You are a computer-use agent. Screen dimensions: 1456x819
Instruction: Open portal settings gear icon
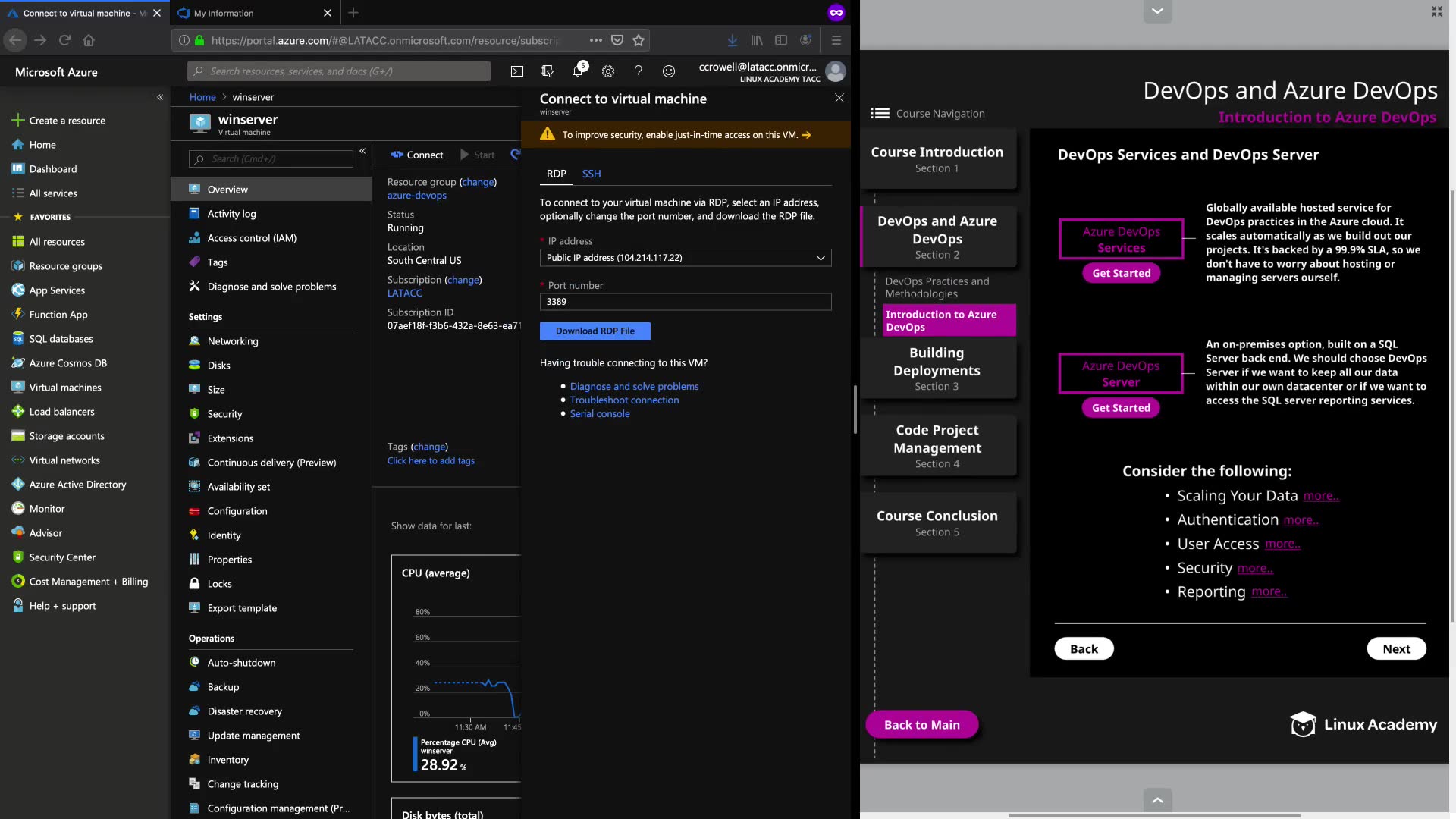coord(608,71)
